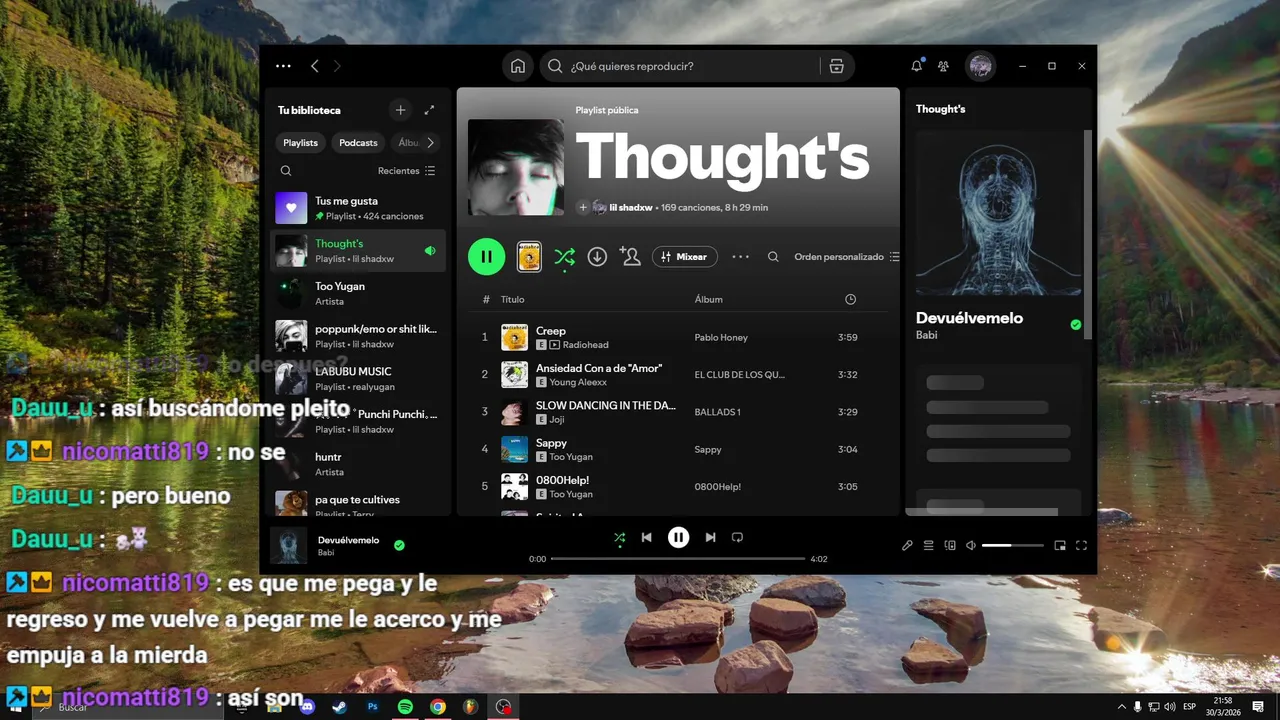Open Tus me gusta playlist
Screen dimensions: 1280x720
click(358, 208)
